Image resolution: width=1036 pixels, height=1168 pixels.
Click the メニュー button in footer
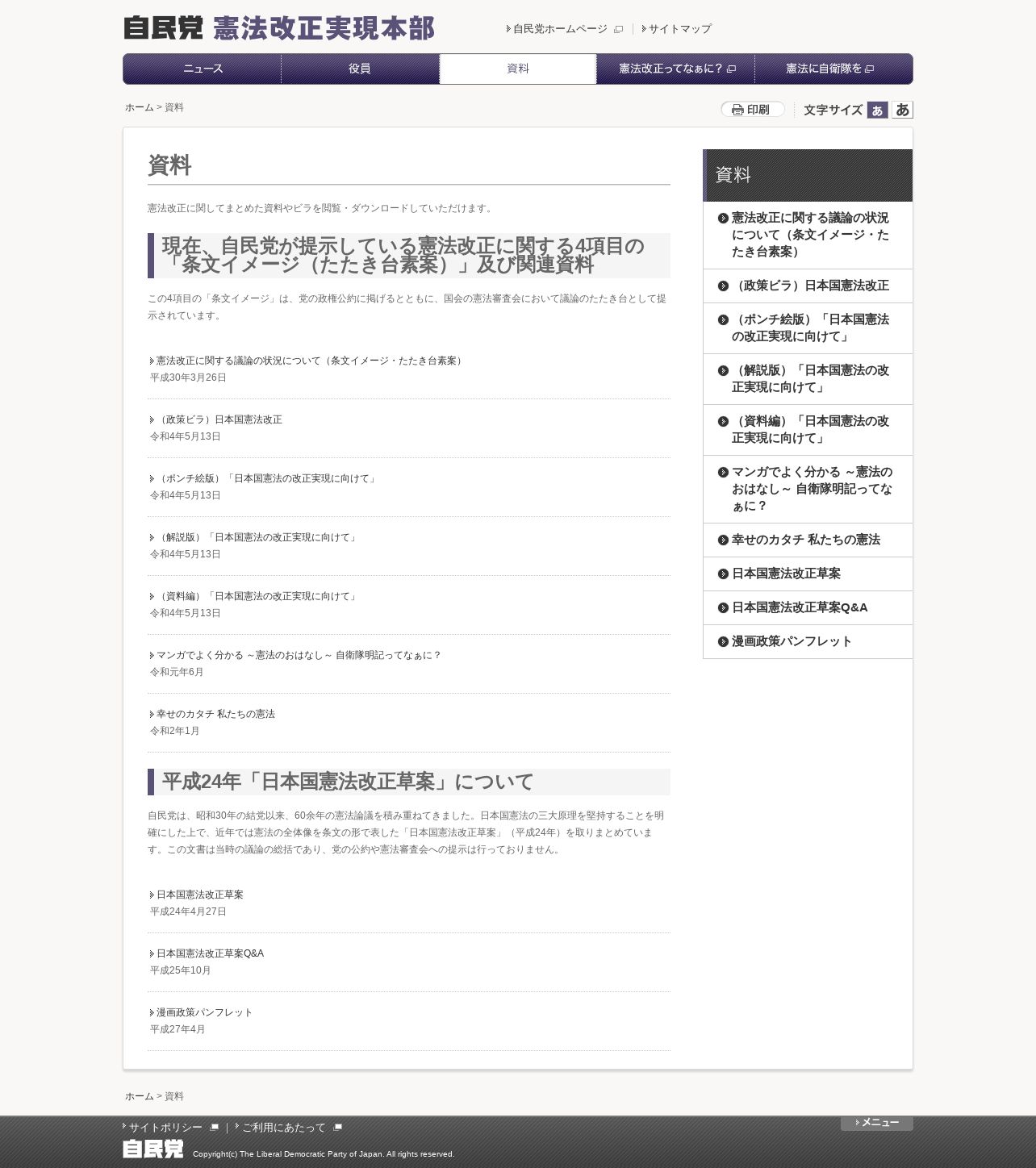coord(877,1123)
